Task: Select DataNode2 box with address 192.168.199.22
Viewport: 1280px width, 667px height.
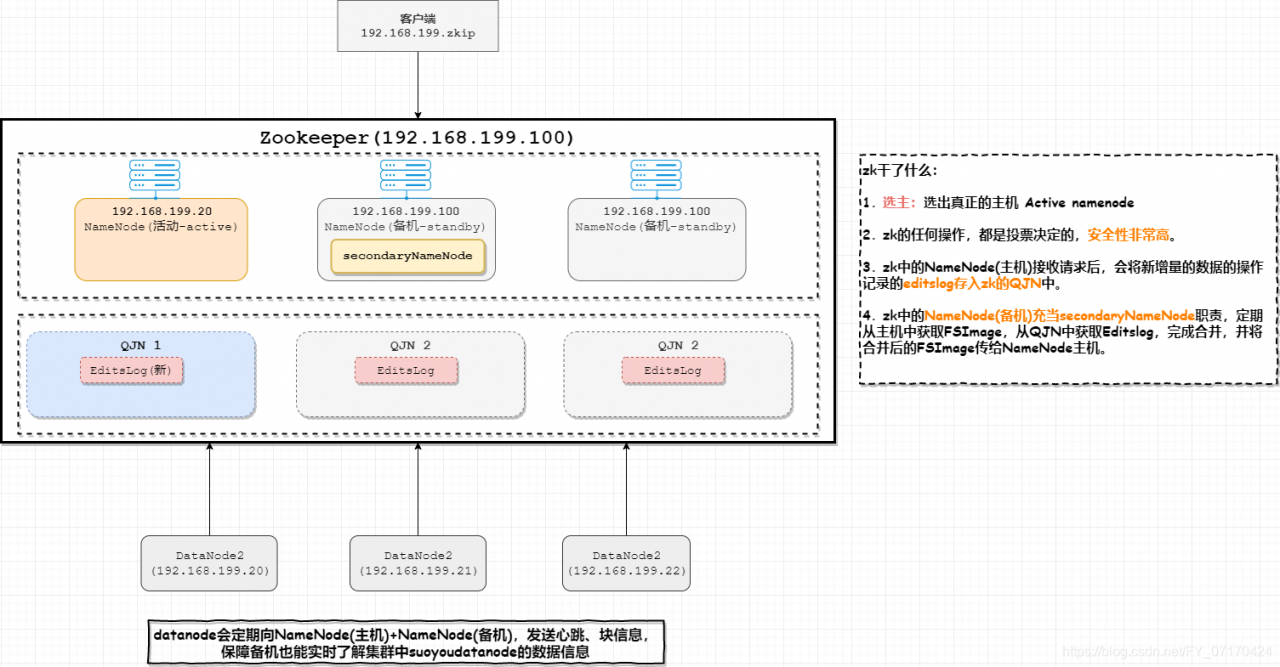Action: (x=626, y=562)
